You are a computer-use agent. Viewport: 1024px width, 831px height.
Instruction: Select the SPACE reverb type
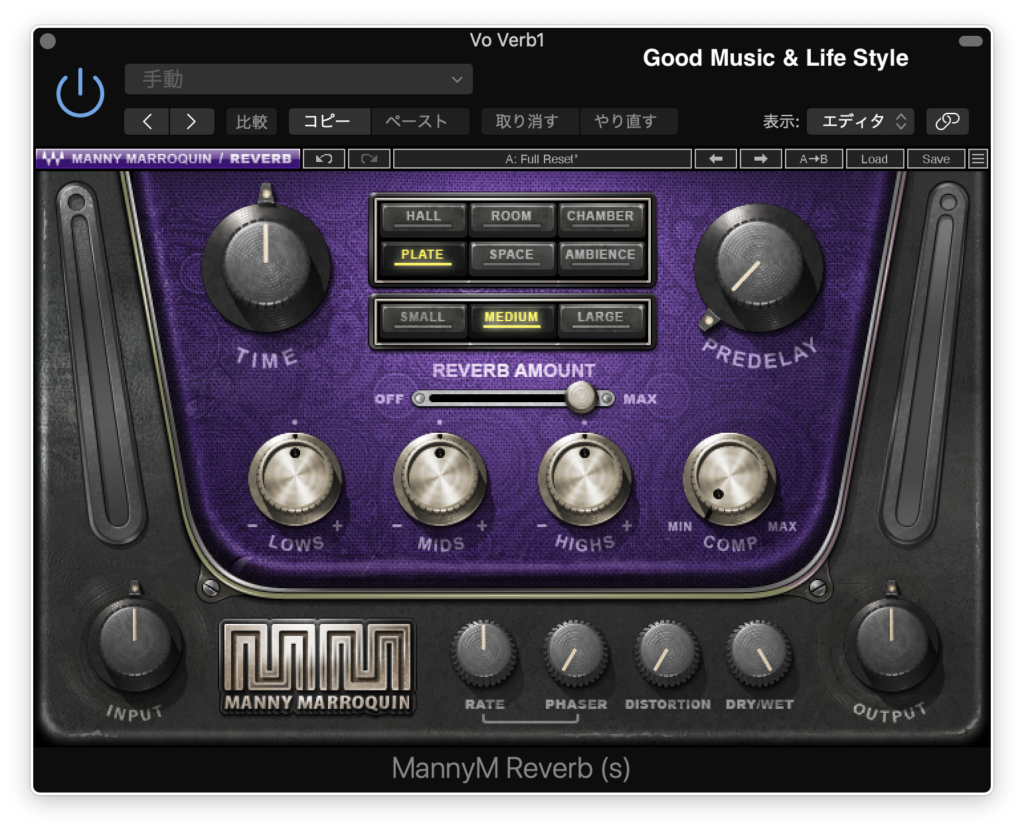511,255
